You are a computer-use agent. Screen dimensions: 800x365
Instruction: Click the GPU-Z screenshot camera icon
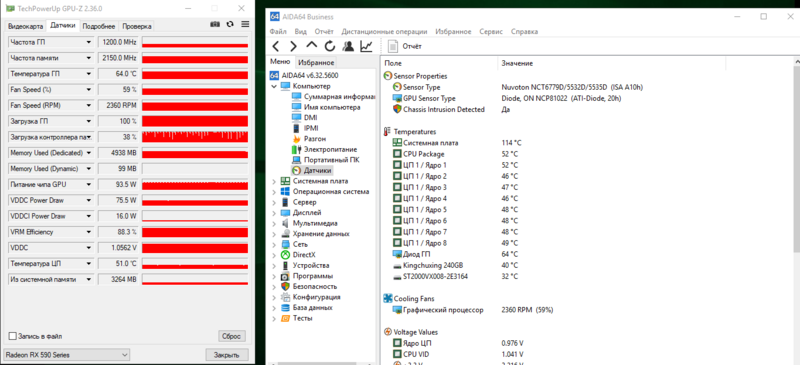215,24
